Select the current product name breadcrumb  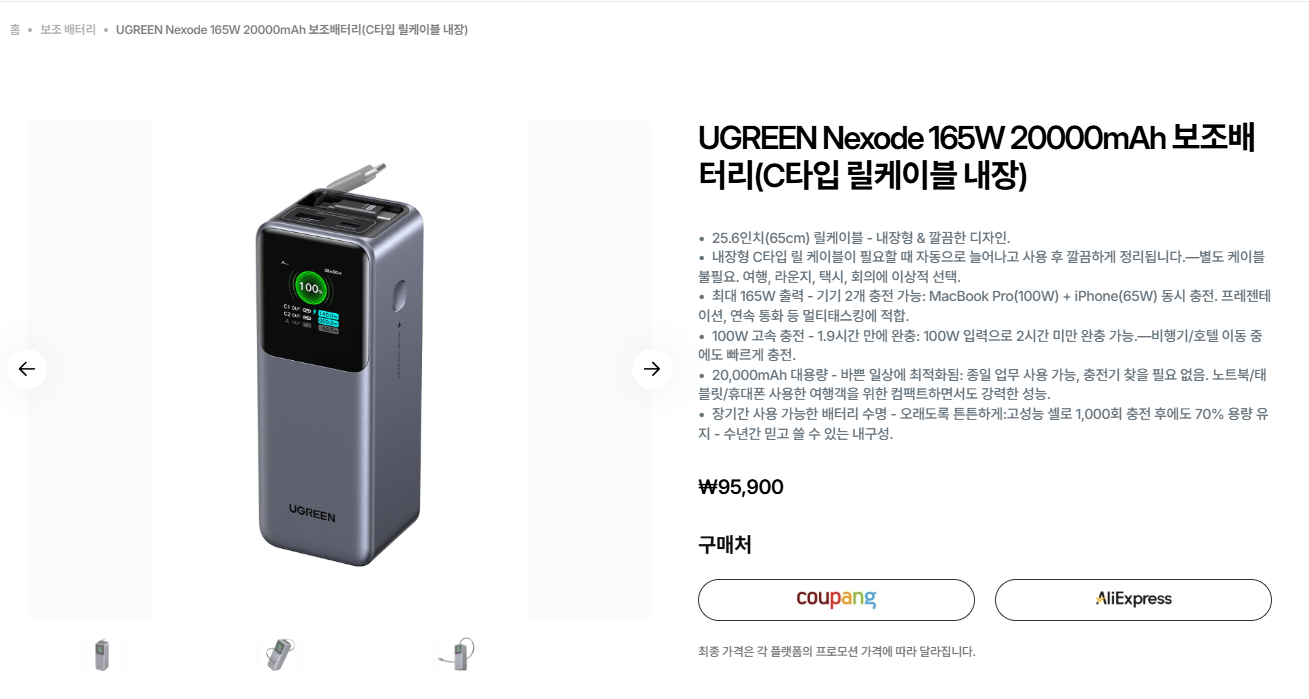coord(292,30)
